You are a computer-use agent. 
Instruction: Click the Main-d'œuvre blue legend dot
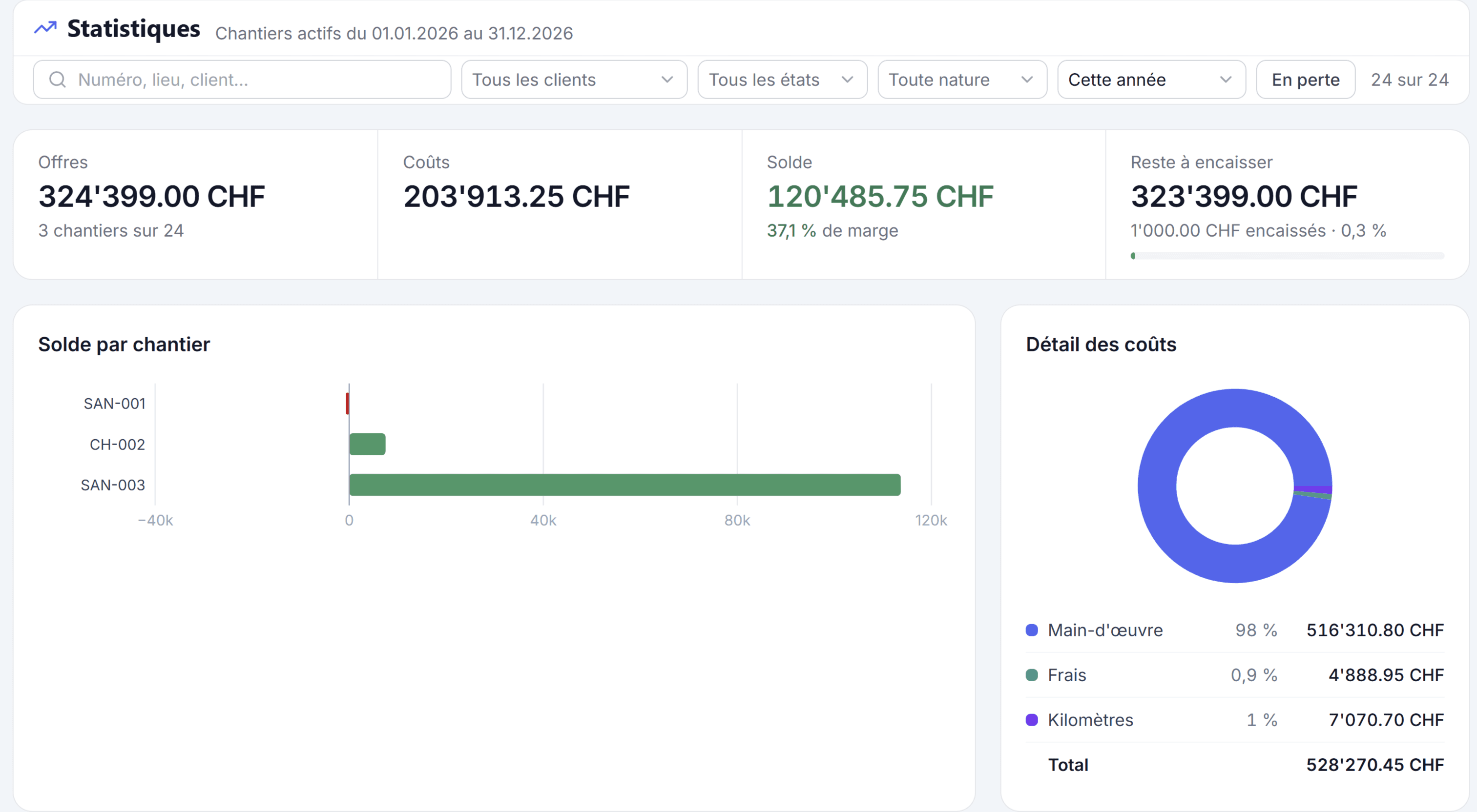[x=1032, y=630]
